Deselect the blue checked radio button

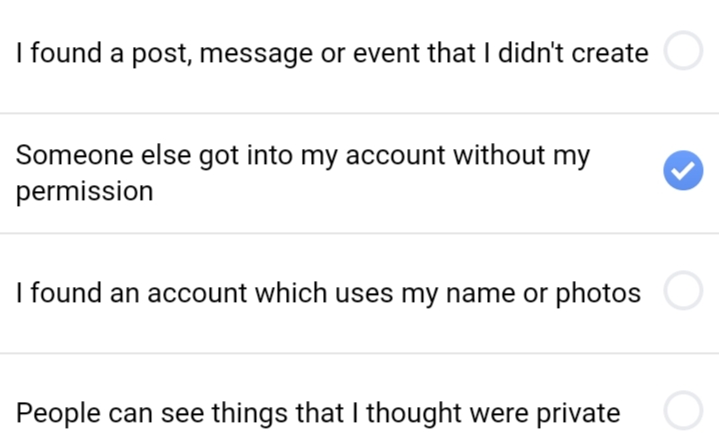[683, 170]
